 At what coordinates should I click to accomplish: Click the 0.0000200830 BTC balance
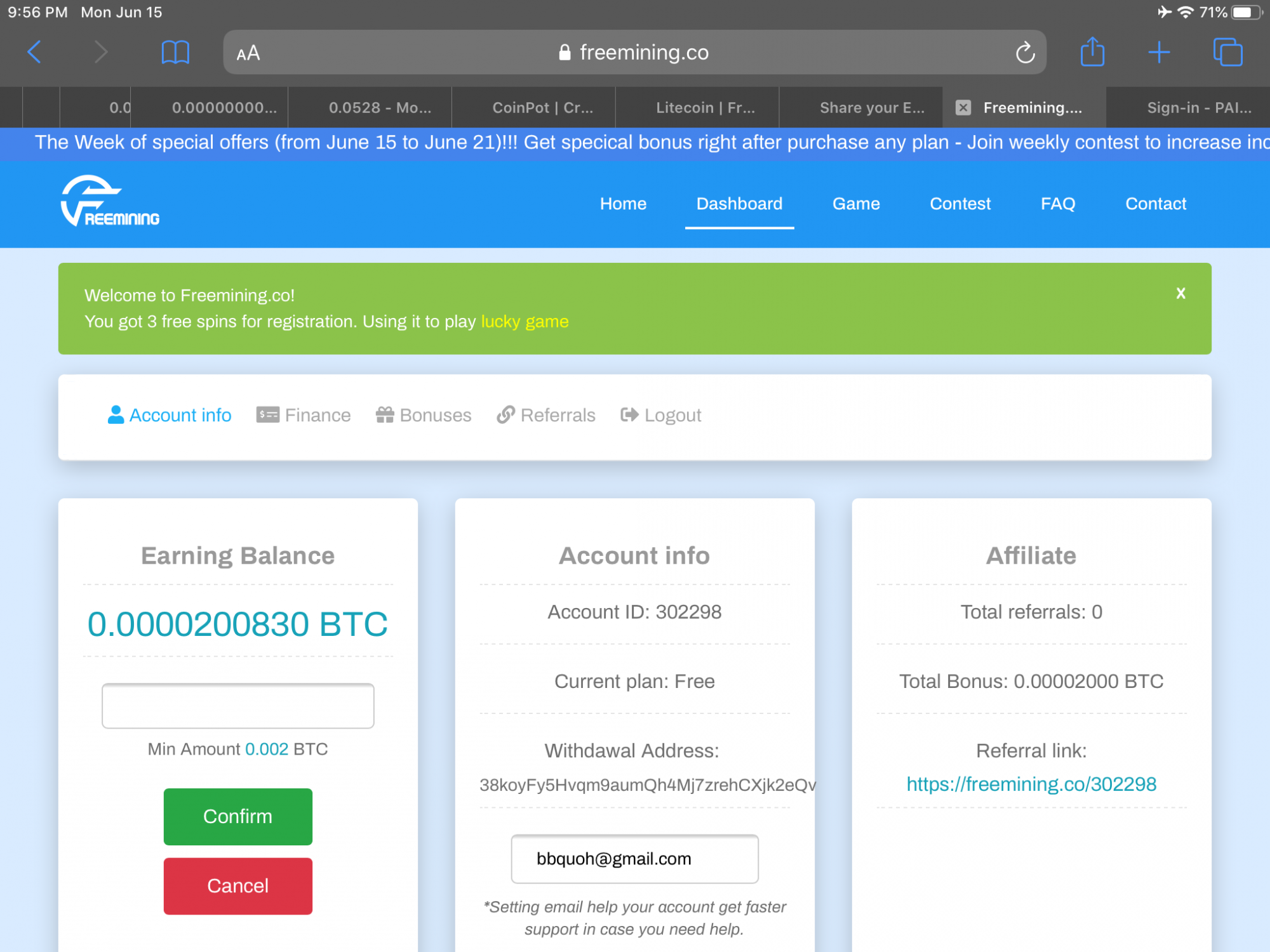pos(237,624)
